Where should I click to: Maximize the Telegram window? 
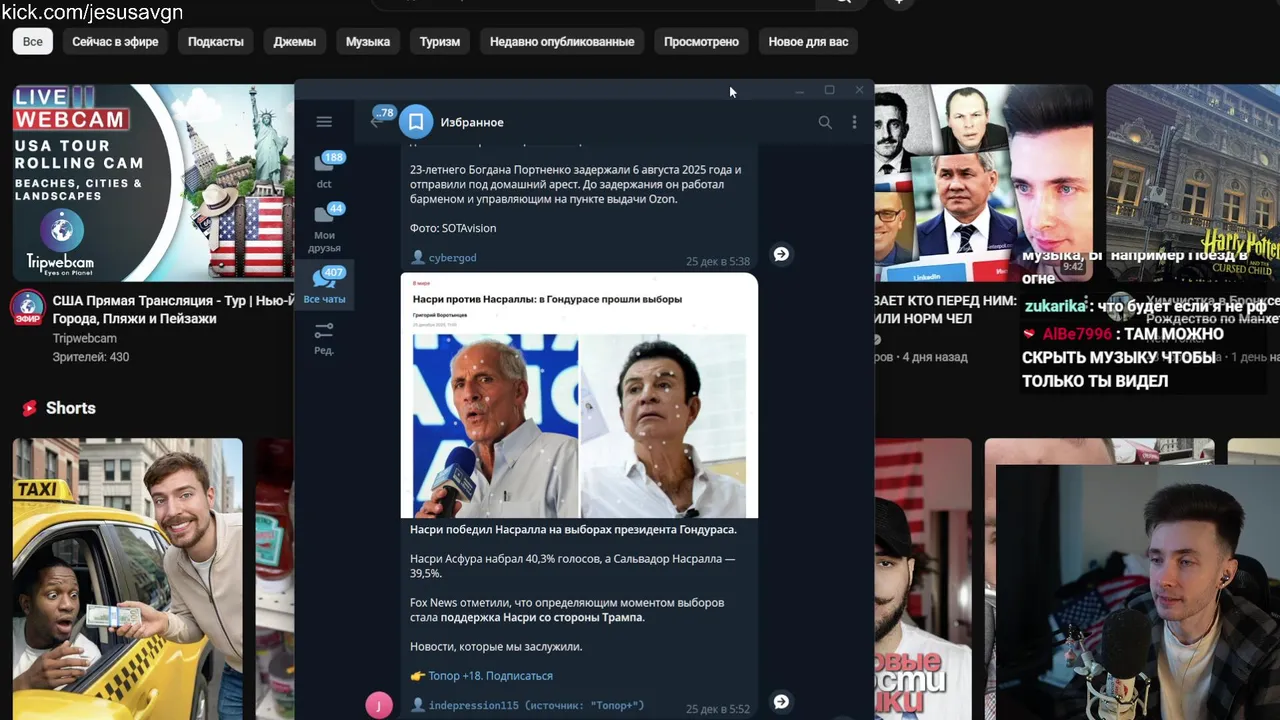(829, 90)
